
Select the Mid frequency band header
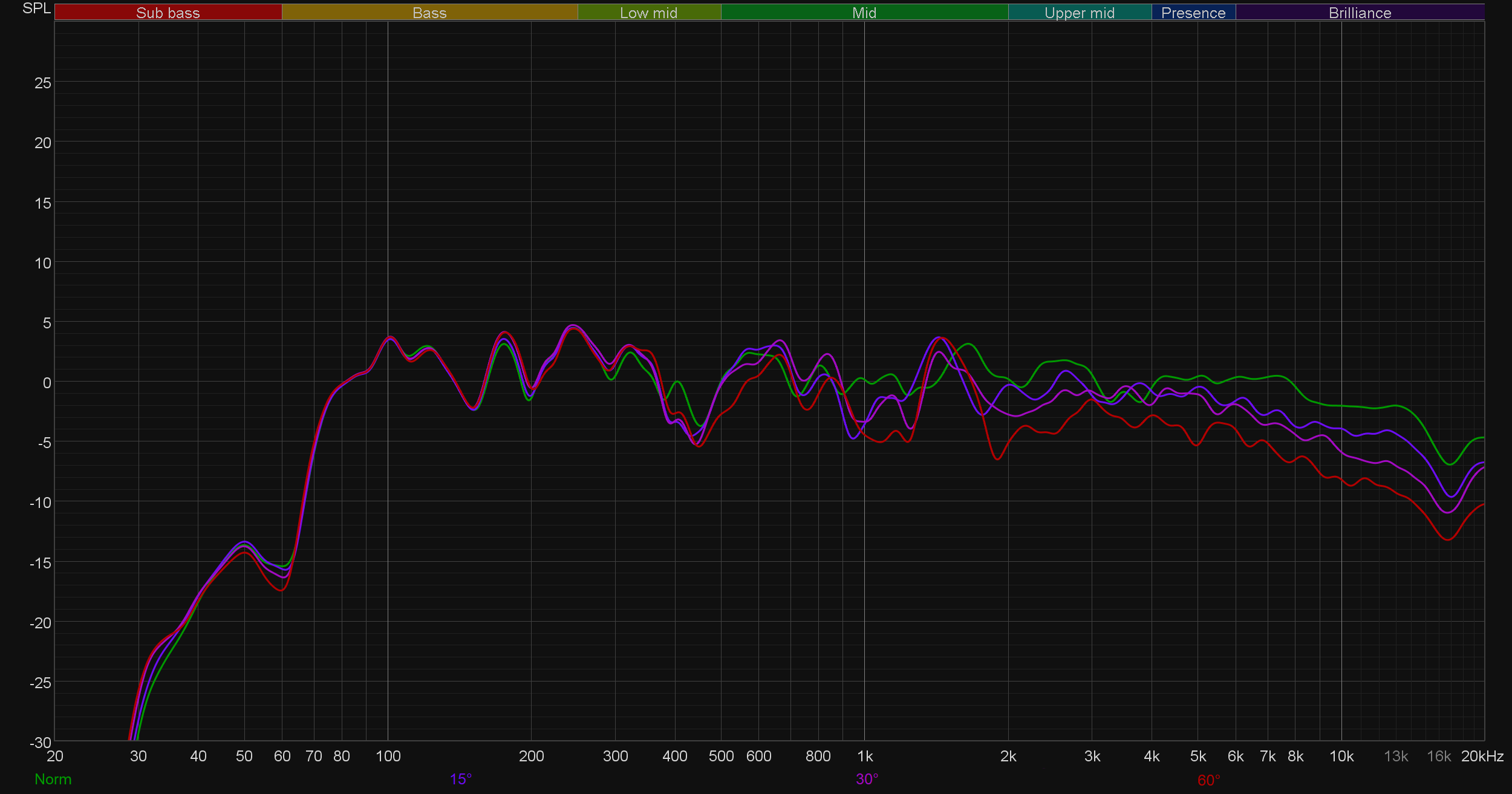click(x=864, y=13)
